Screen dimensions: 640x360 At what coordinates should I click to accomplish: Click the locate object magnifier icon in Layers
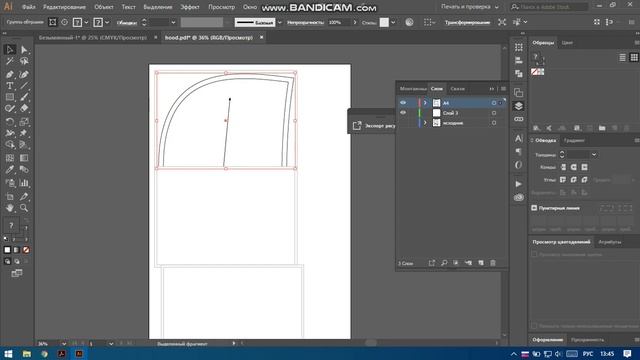pos(444,263)
